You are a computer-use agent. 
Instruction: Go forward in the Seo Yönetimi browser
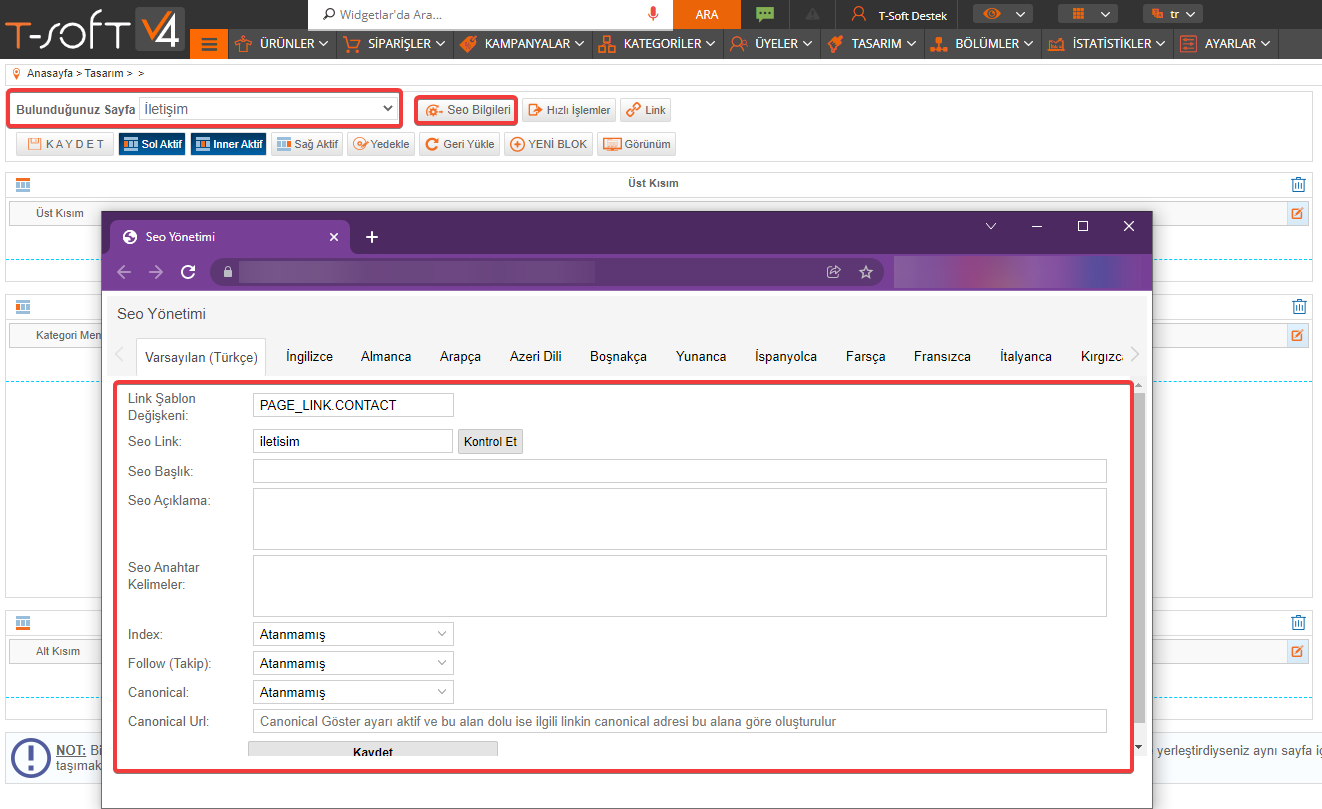[156, 272]
